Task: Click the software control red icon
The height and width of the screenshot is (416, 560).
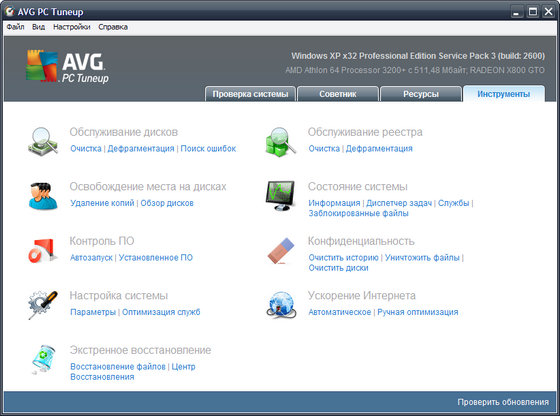Action: [x=43, y=251]
